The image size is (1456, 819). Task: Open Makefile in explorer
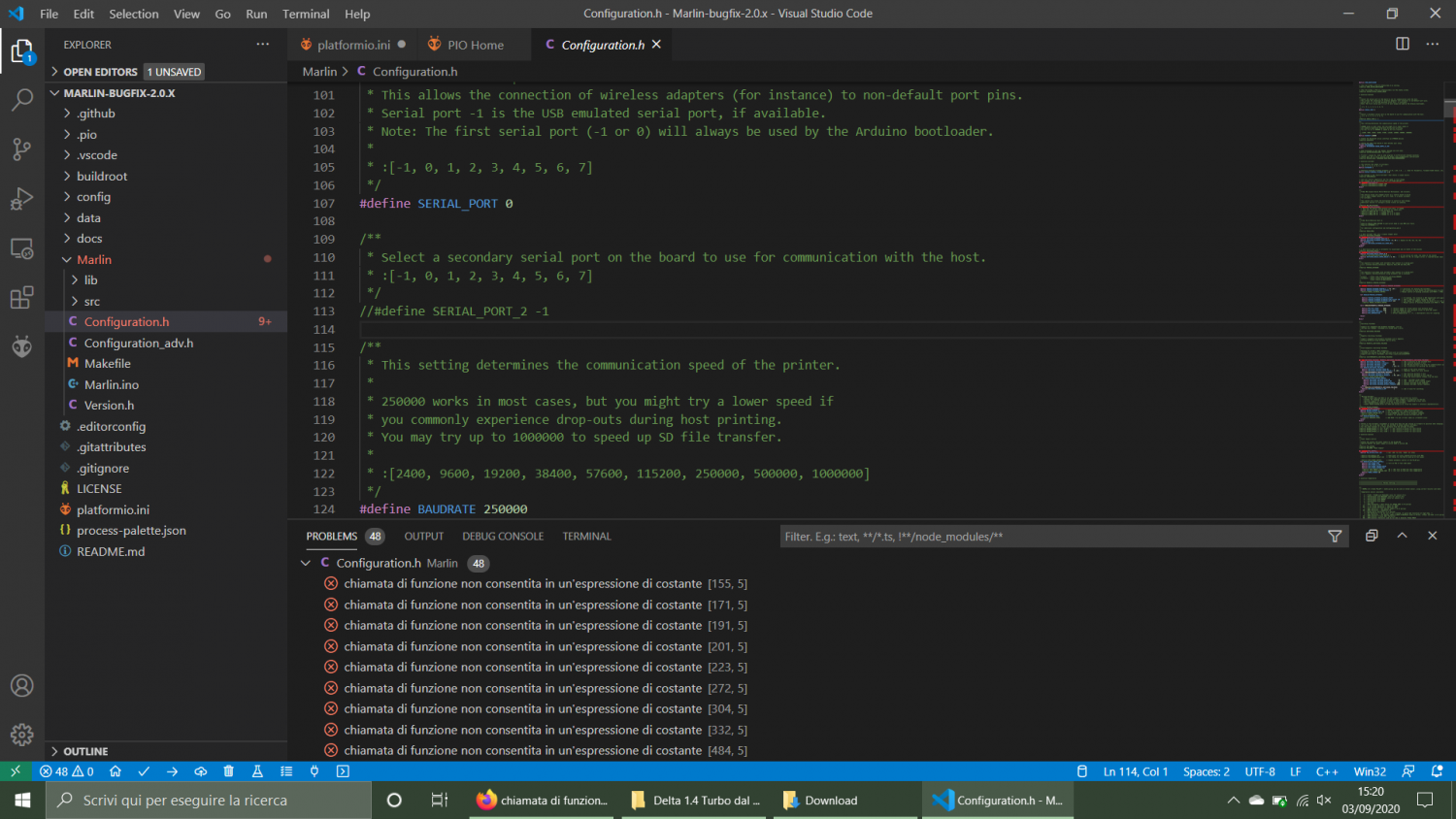point(107,364)
